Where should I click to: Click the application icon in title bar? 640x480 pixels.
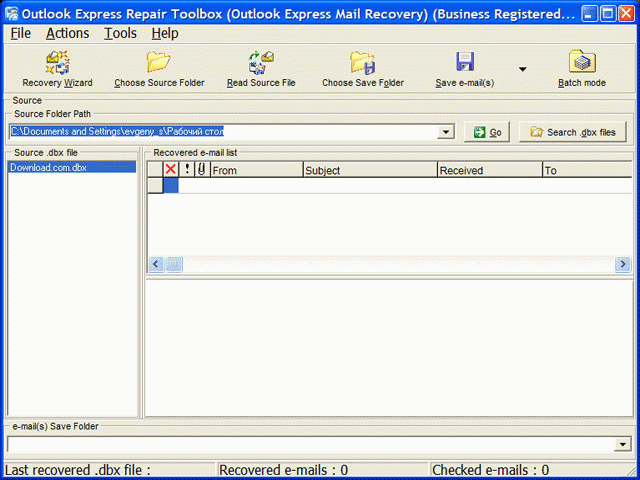coord(12,14)
